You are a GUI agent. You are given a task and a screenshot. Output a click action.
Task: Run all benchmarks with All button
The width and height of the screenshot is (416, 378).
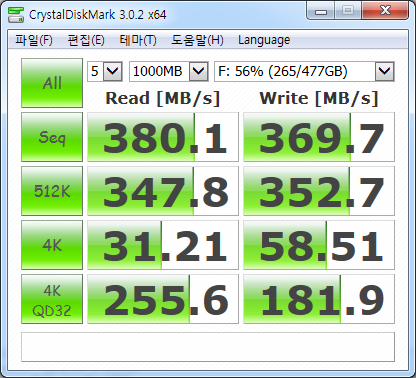pyautogui.click(x=52, y=83)
